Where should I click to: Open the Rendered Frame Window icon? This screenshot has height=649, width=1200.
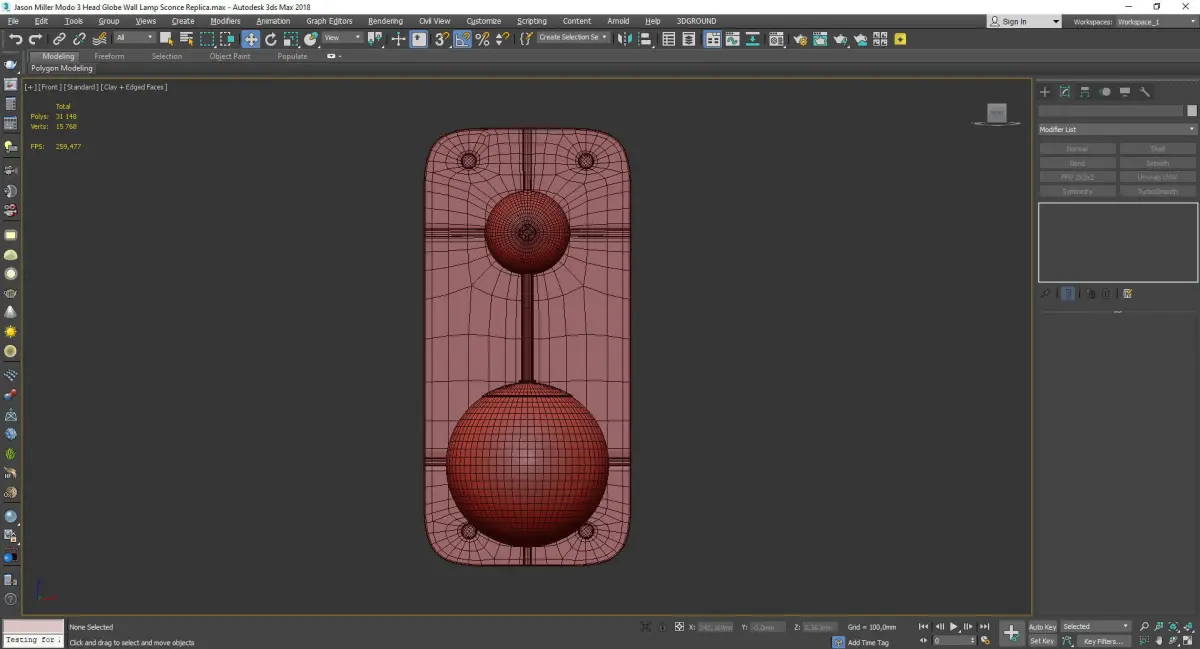[820, 39]
